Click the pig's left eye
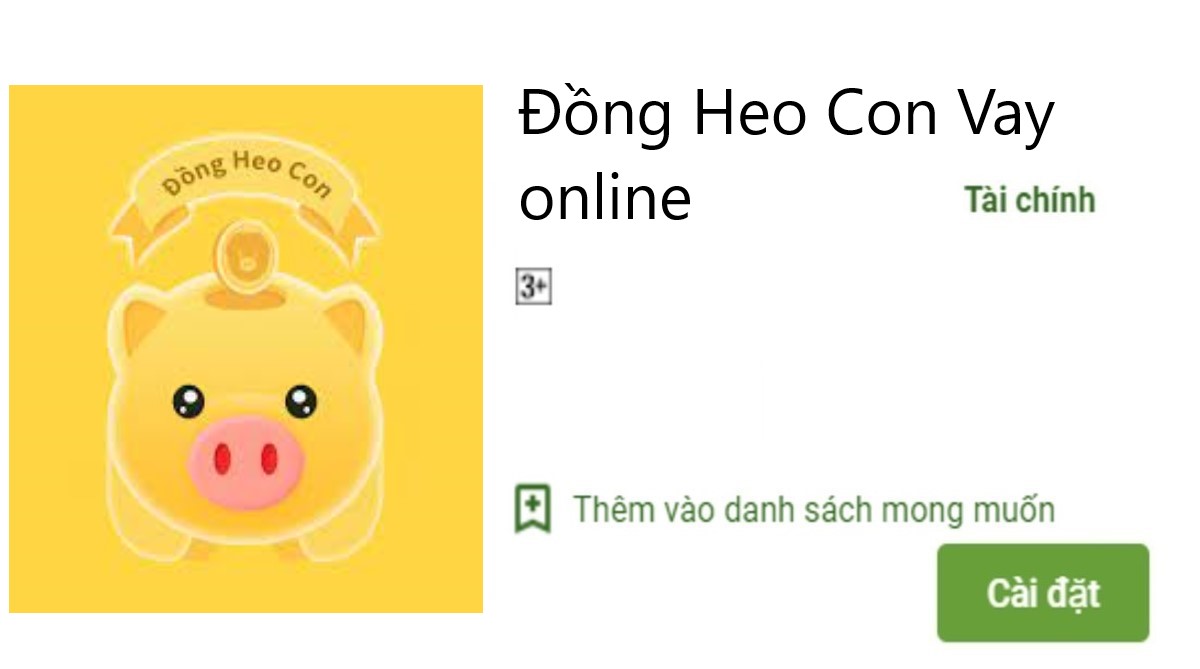Screen dimensions: 1200x669 point(188,401)
